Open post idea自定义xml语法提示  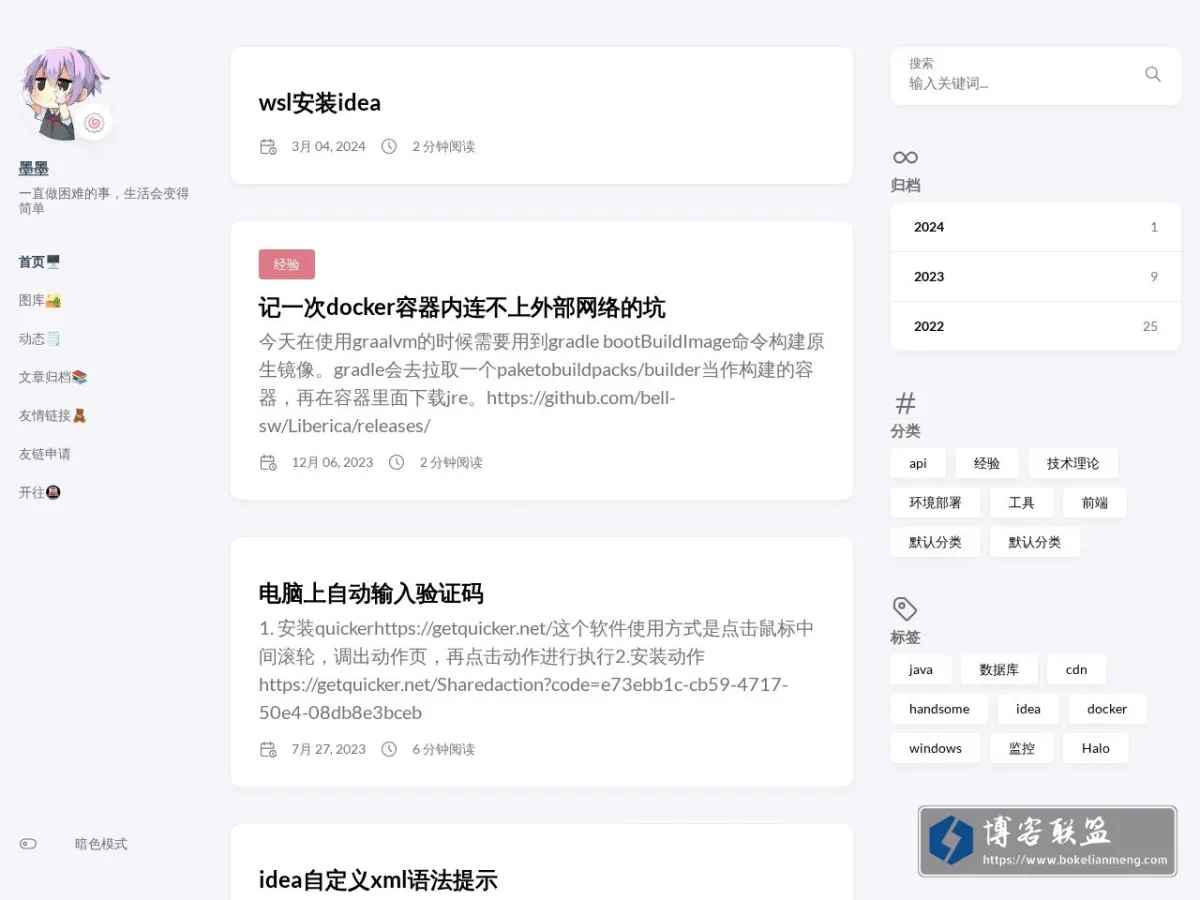point(378,880)
